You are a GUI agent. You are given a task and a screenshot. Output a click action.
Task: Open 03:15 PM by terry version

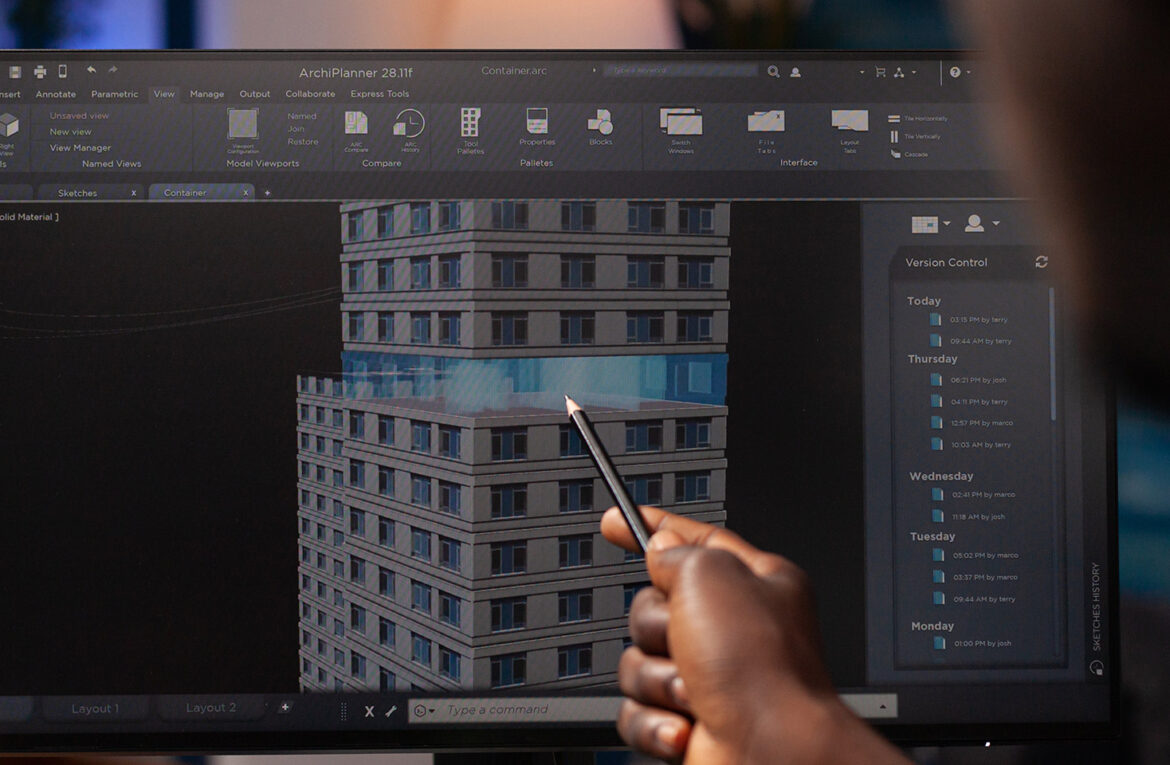click(970, 319)
